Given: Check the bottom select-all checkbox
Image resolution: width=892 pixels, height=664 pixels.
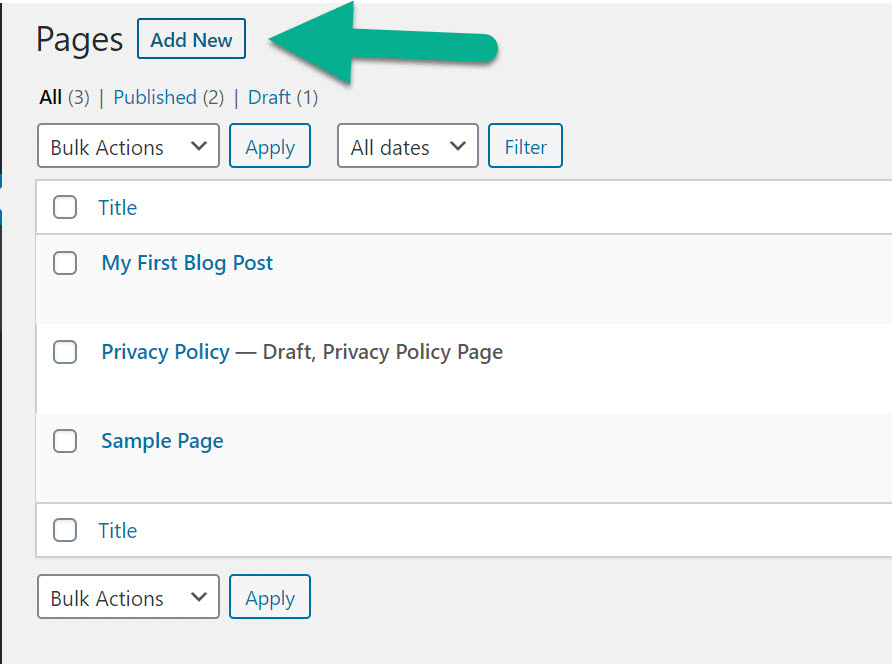Looking at the screenshot, I should click(x=64, y=530).
